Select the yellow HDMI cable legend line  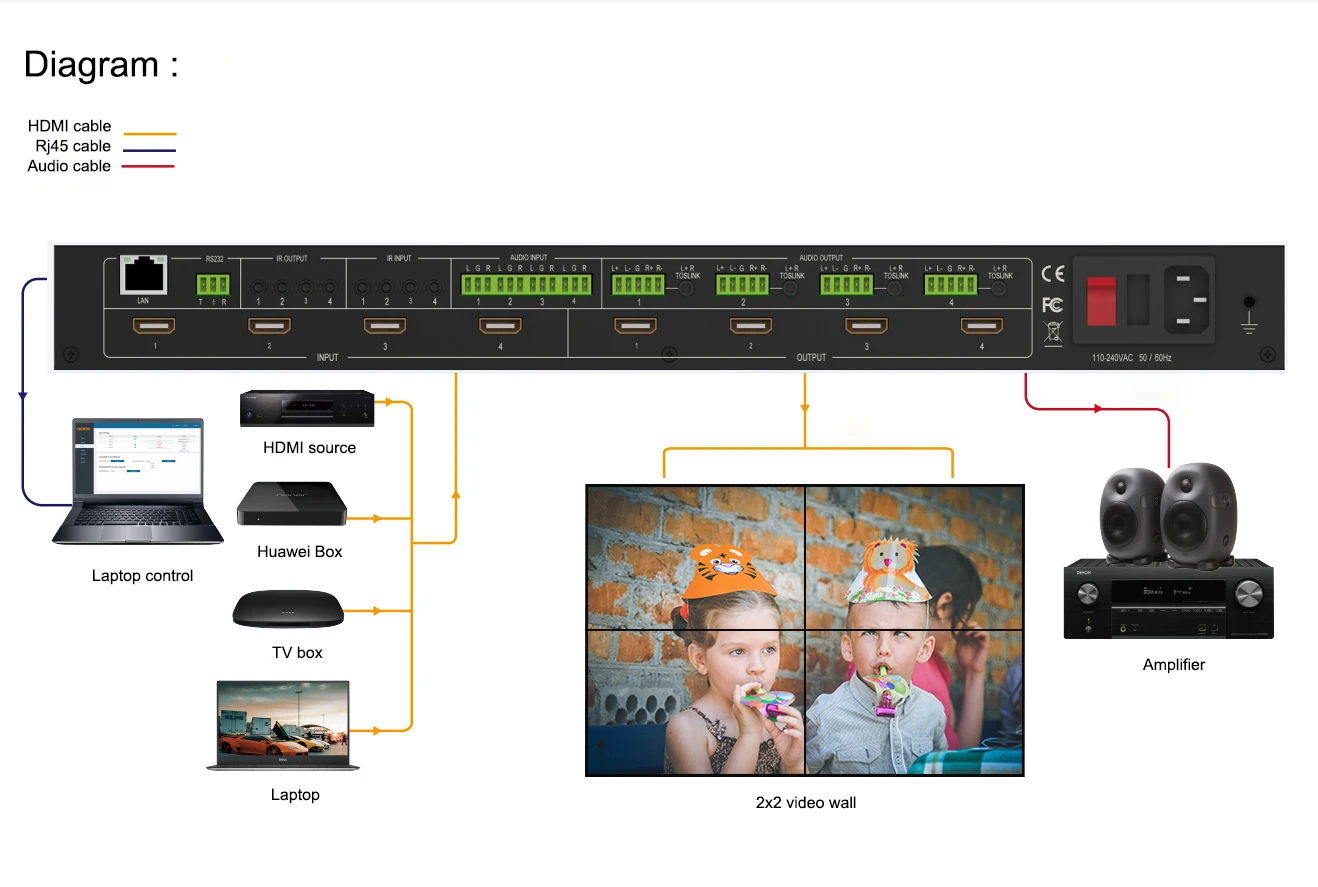(x=150, y=133)
